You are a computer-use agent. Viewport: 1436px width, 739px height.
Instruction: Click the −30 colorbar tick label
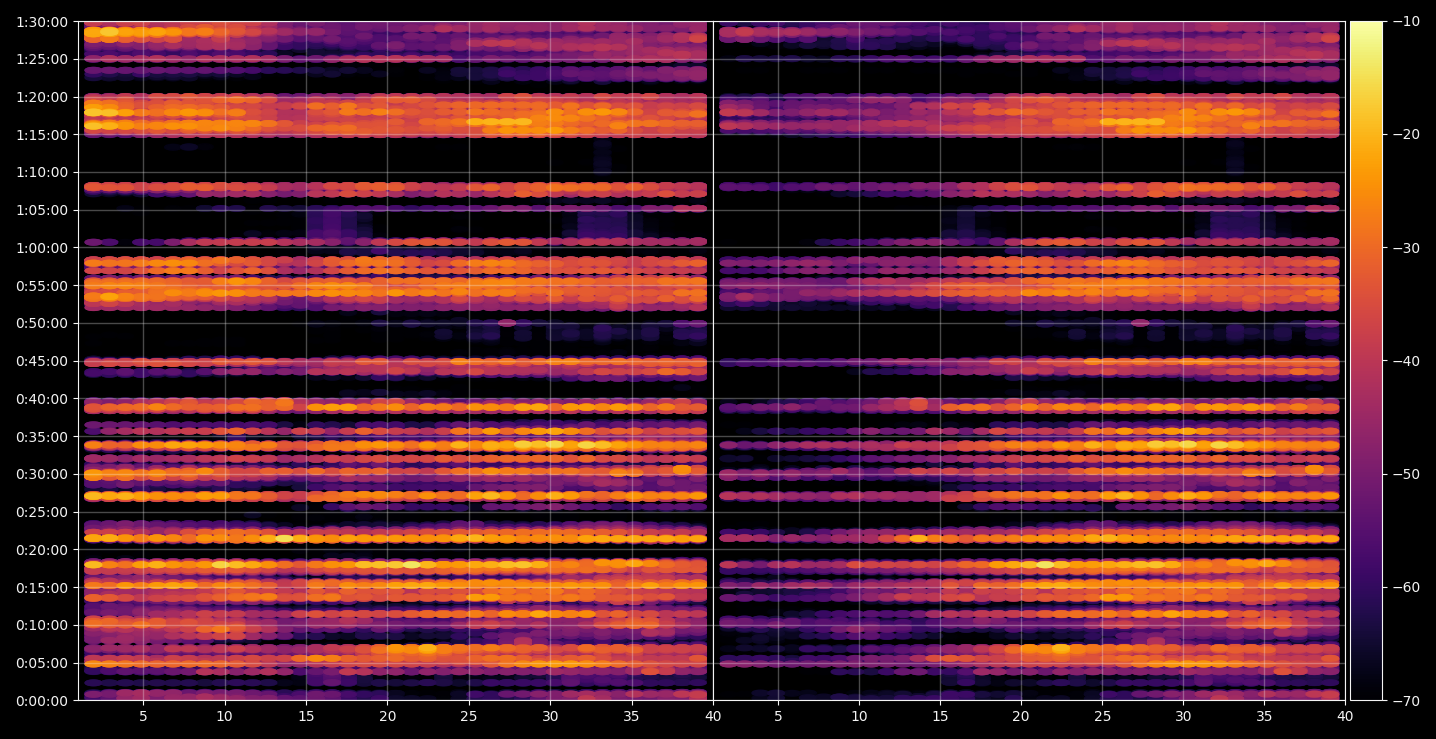(1404, 248)
